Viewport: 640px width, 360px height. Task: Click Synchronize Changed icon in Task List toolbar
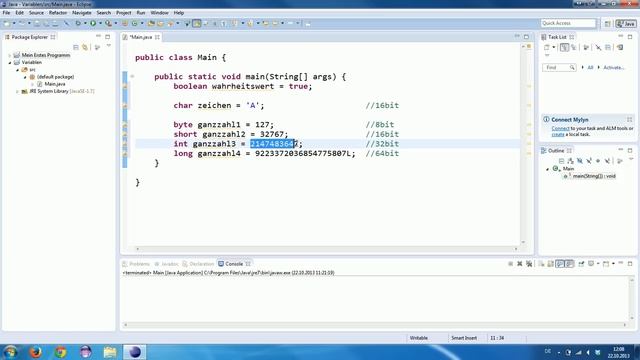[x=620, y=47]
